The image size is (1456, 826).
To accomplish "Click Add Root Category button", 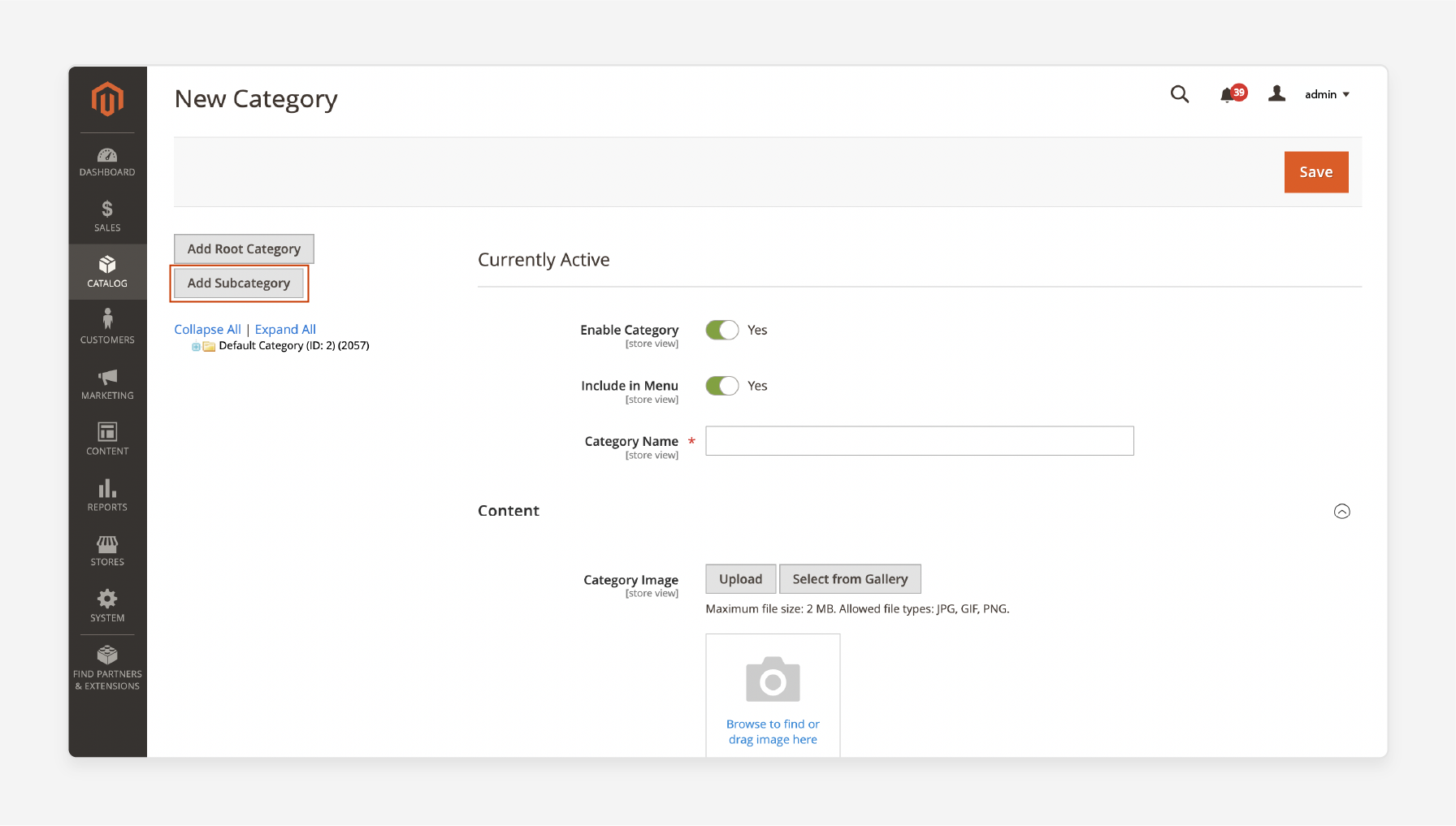I will click(x=244, y=249).
